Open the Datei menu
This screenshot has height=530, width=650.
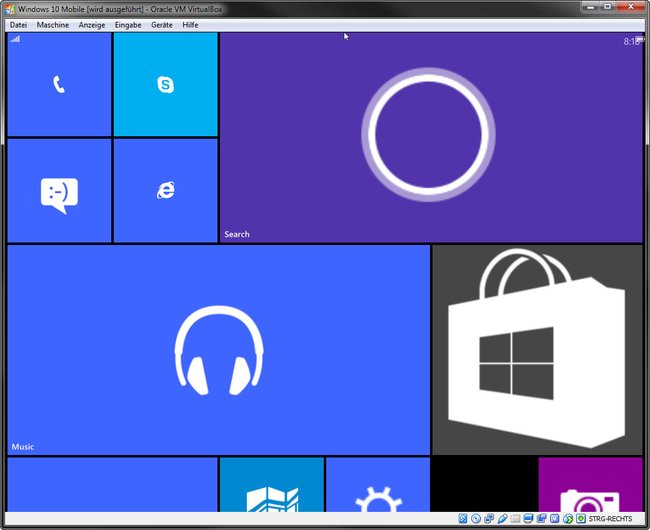point(18,25)
